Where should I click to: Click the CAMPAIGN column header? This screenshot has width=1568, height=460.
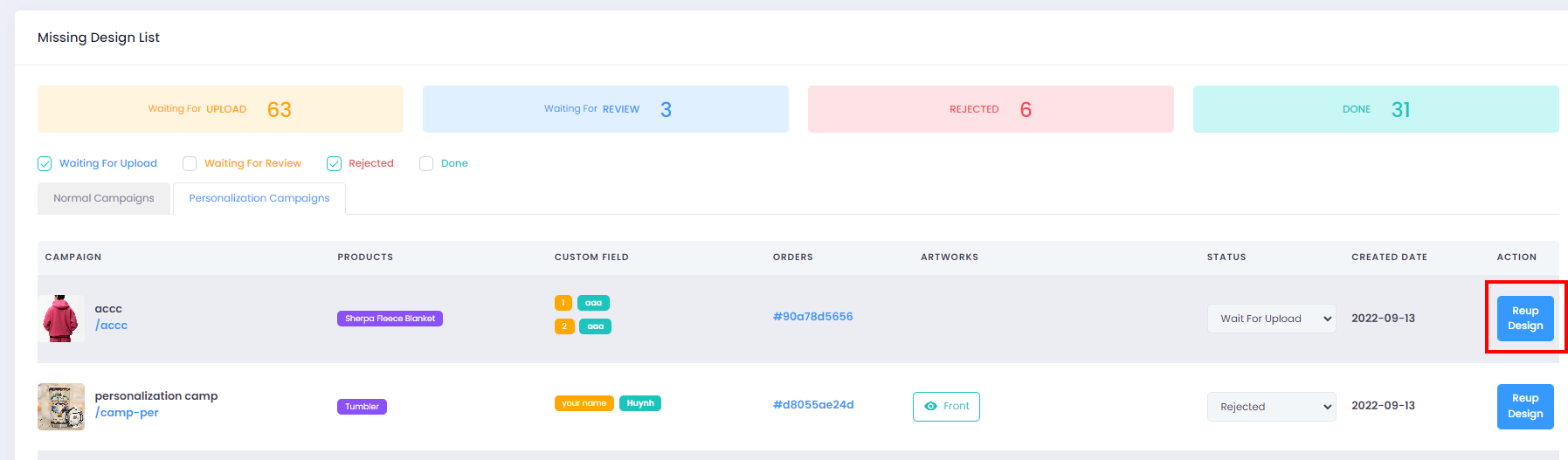click(73, 257)
